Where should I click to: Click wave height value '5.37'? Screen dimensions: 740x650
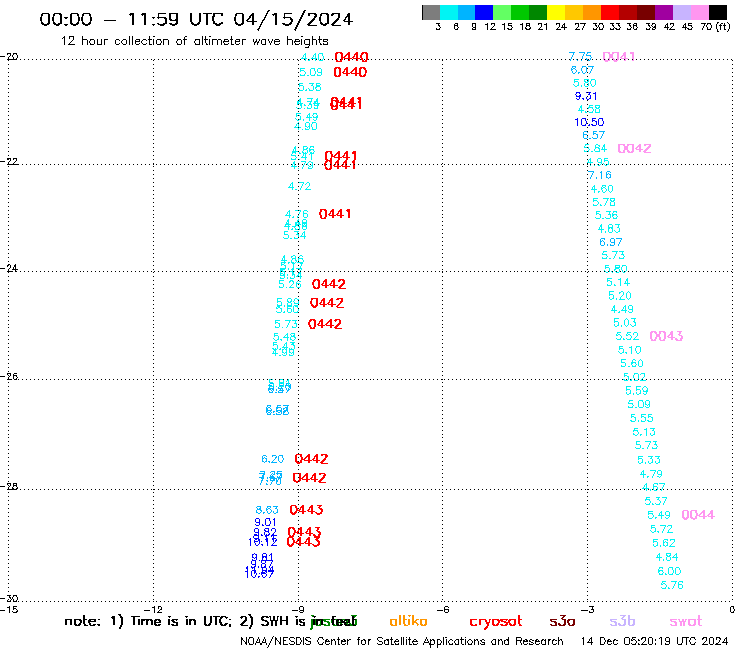656,501
